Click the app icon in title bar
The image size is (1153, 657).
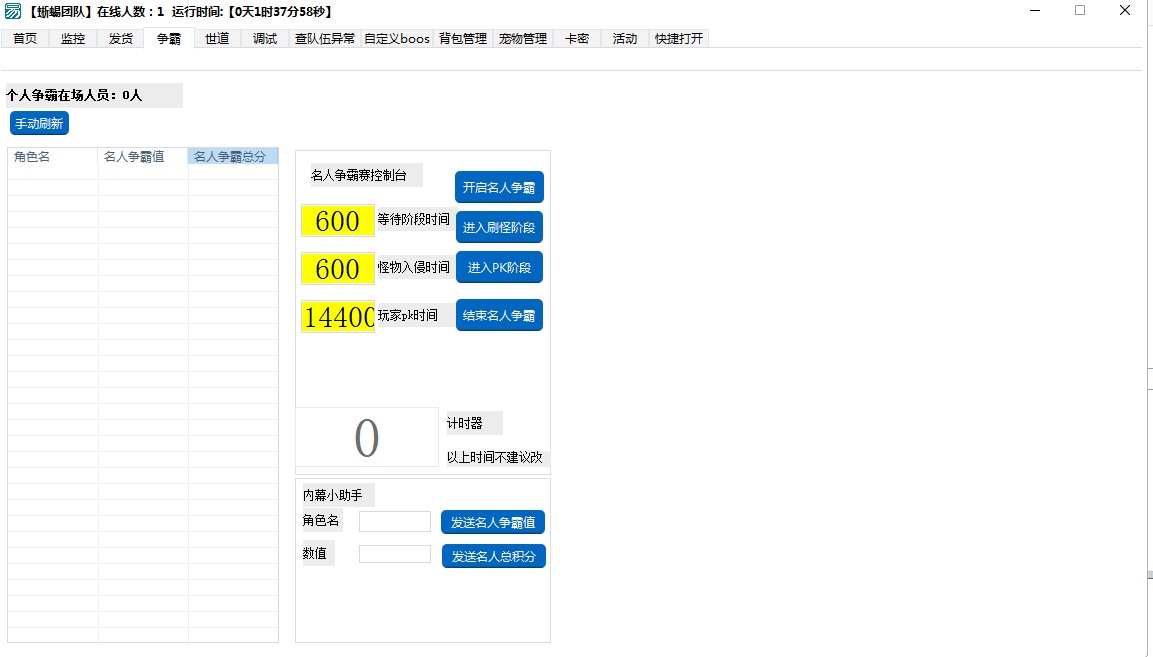tap(13, 11)
